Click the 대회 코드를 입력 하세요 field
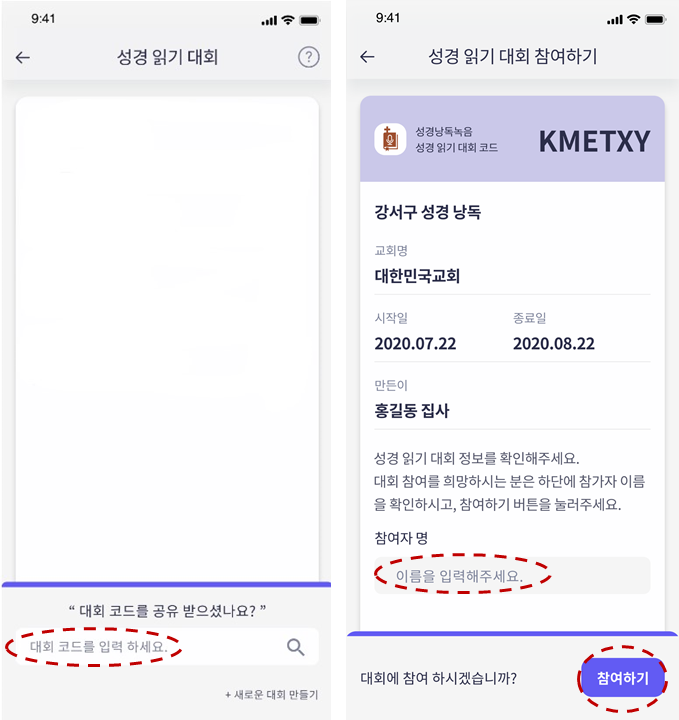 167,647
